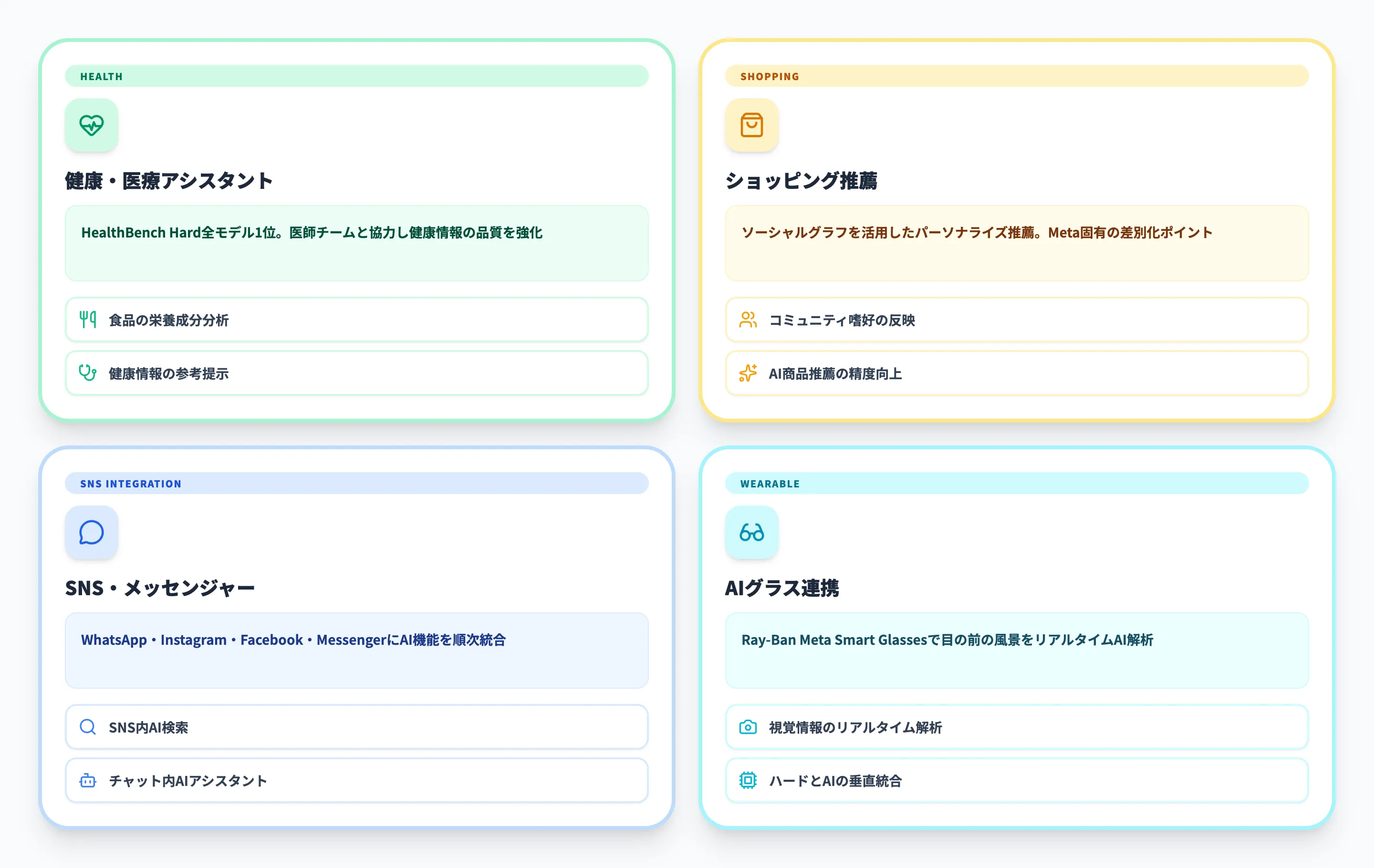Screen dimensions: 1374x868
Task: Click the glasses icon on Wearable card
Action: [x=751, y=532]
